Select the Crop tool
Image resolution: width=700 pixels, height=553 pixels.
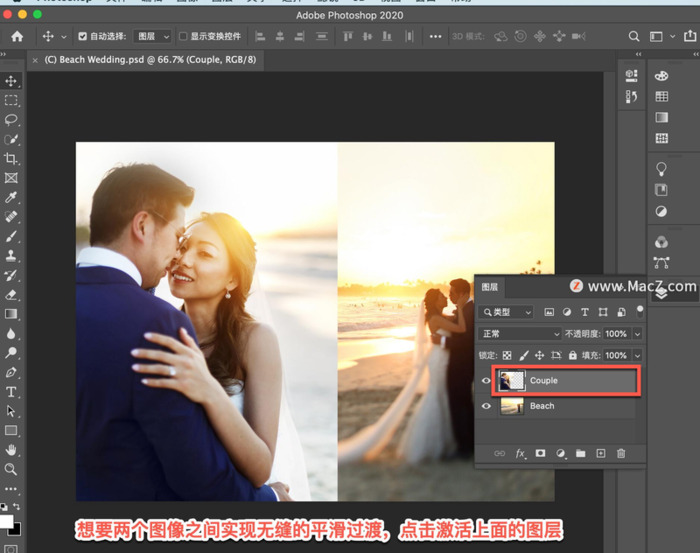point(11,158)
